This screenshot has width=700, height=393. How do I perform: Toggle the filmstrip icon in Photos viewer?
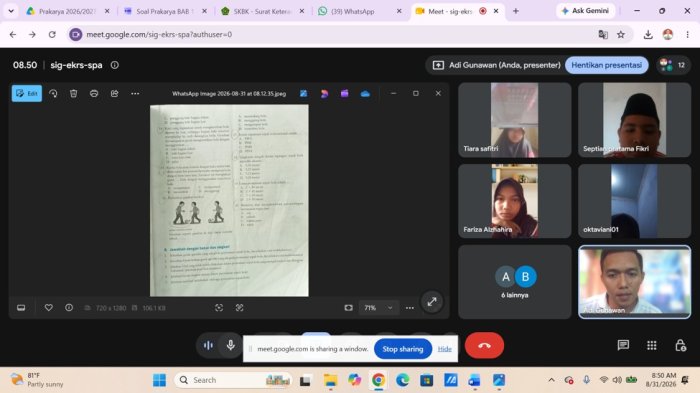(x=21, y=308)
